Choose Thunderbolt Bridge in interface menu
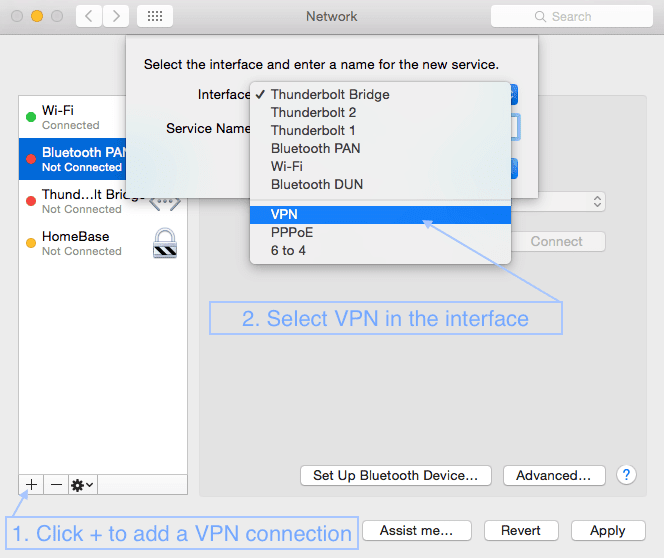 tap(380, 94)
